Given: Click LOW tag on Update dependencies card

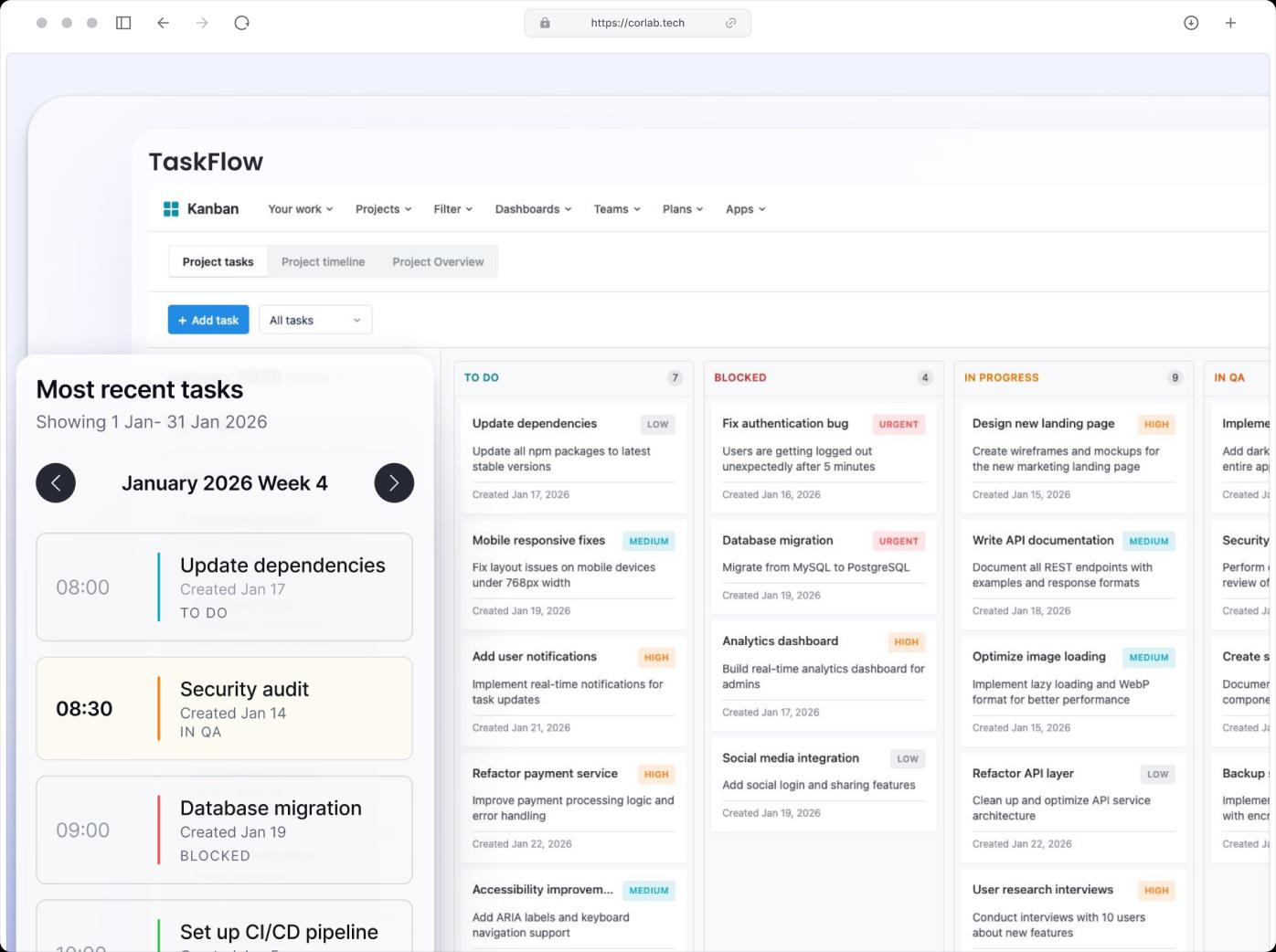Looking at the screenshot, I should point(658,424).
